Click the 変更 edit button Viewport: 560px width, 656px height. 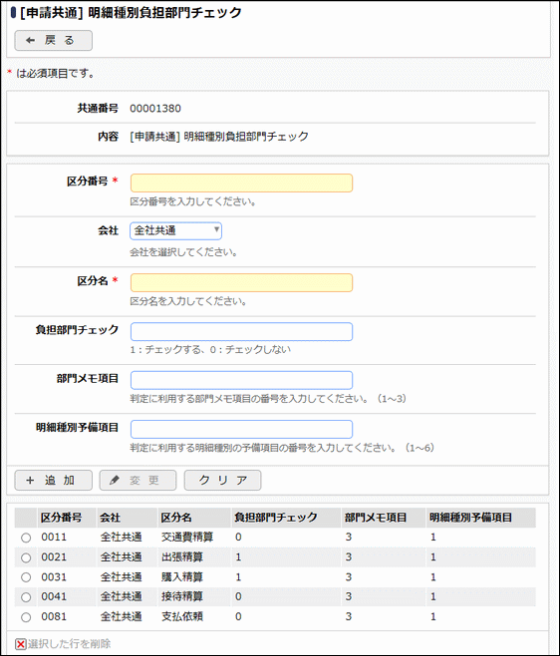tap(138, 480)
